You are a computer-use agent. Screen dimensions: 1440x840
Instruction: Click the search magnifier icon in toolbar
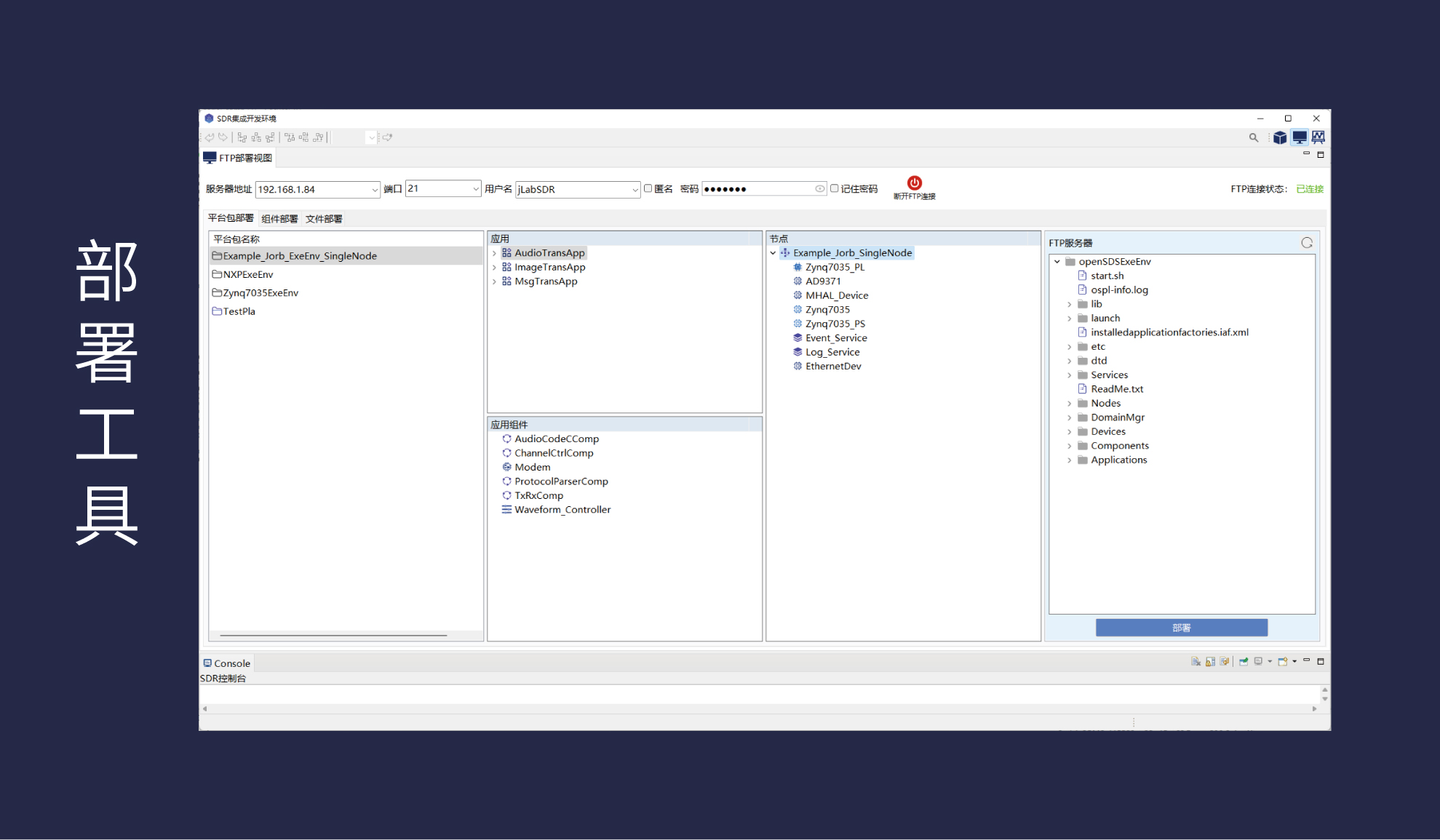(x=1253, y=137)
